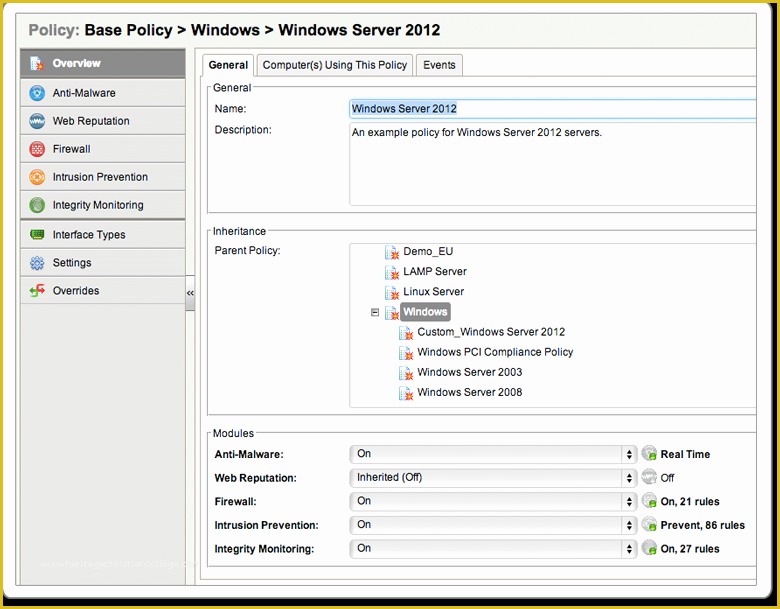780x609 pixels.
Task: Click the Intrusion Prevention sidebar icon
Action: [37, 177]
